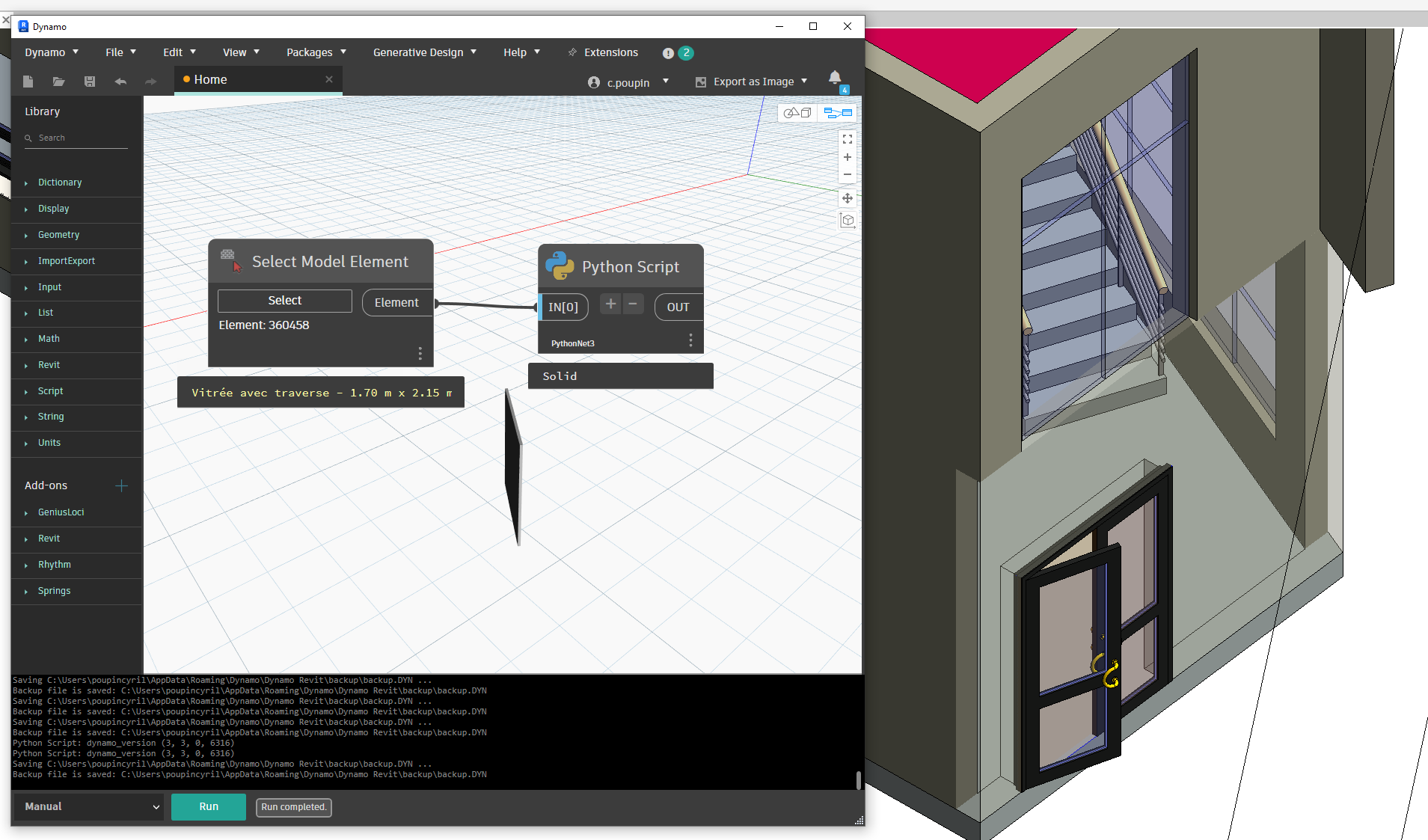
Task: Activate the Orbit cube tool
Action: coord(848,221)
